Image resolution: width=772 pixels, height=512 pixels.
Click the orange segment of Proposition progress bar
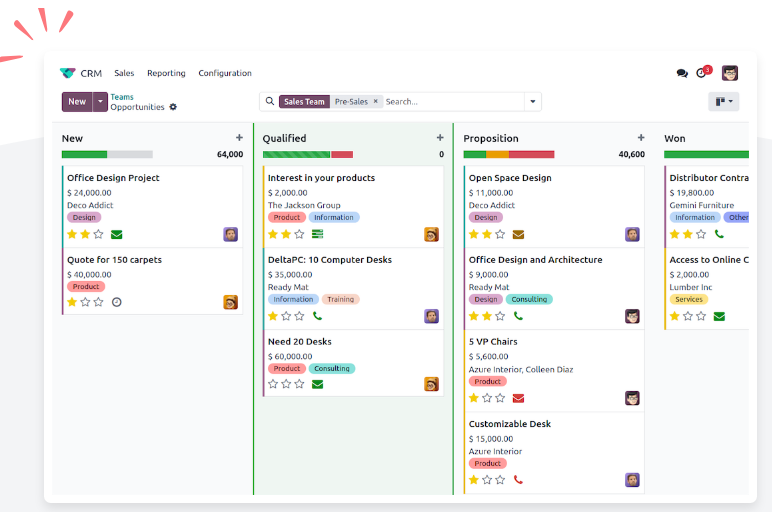(497, 155)
